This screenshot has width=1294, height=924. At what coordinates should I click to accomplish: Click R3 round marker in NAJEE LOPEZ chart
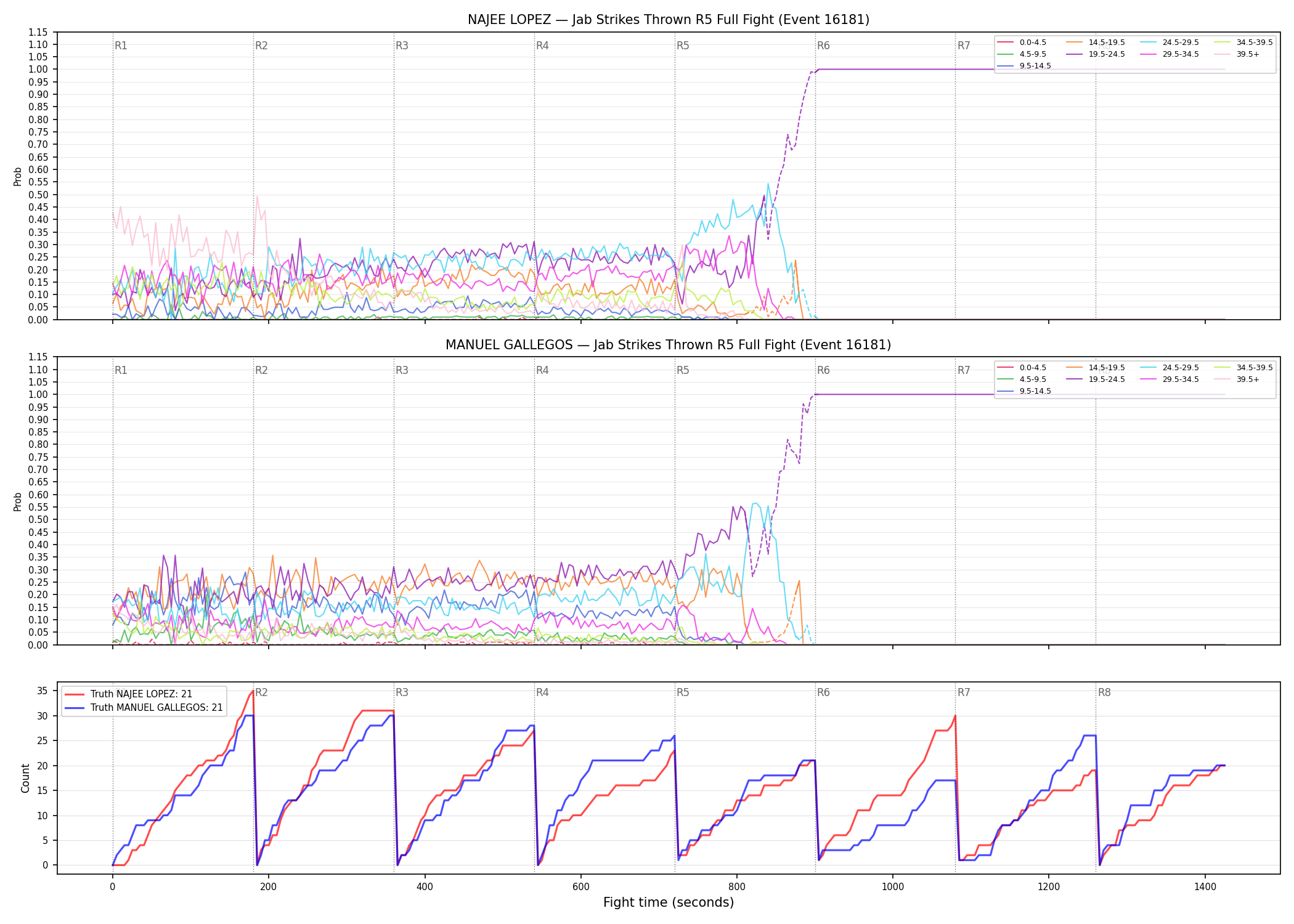click(x=402, y=46)
